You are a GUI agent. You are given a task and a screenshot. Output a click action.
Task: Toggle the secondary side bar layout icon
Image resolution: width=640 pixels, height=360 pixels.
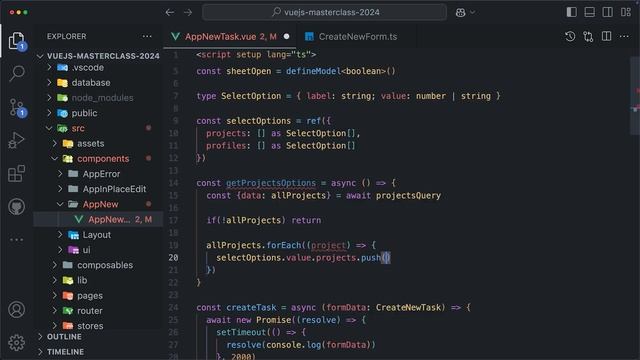point(607,12)
